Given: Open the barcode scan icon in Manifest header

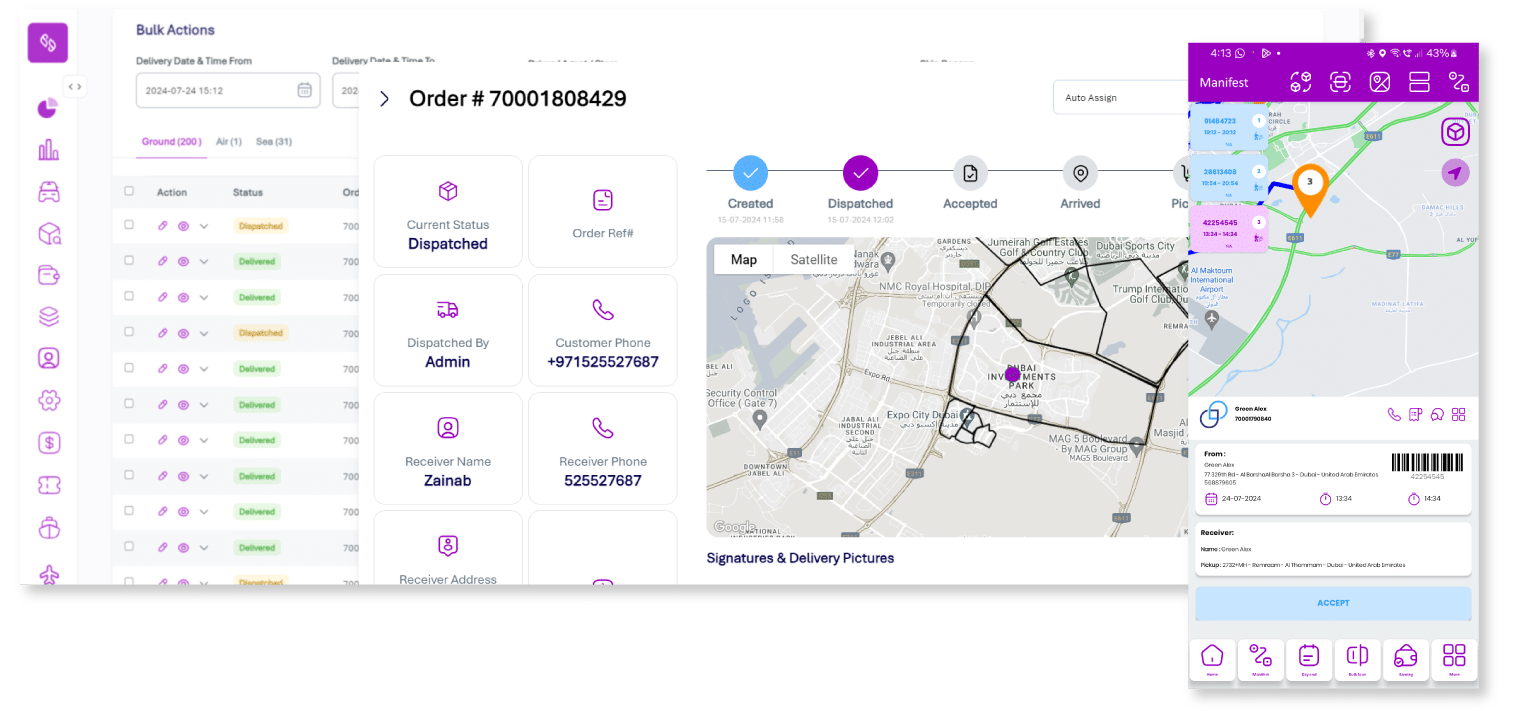Looking at the screenshot, I should pos(1340,83).
